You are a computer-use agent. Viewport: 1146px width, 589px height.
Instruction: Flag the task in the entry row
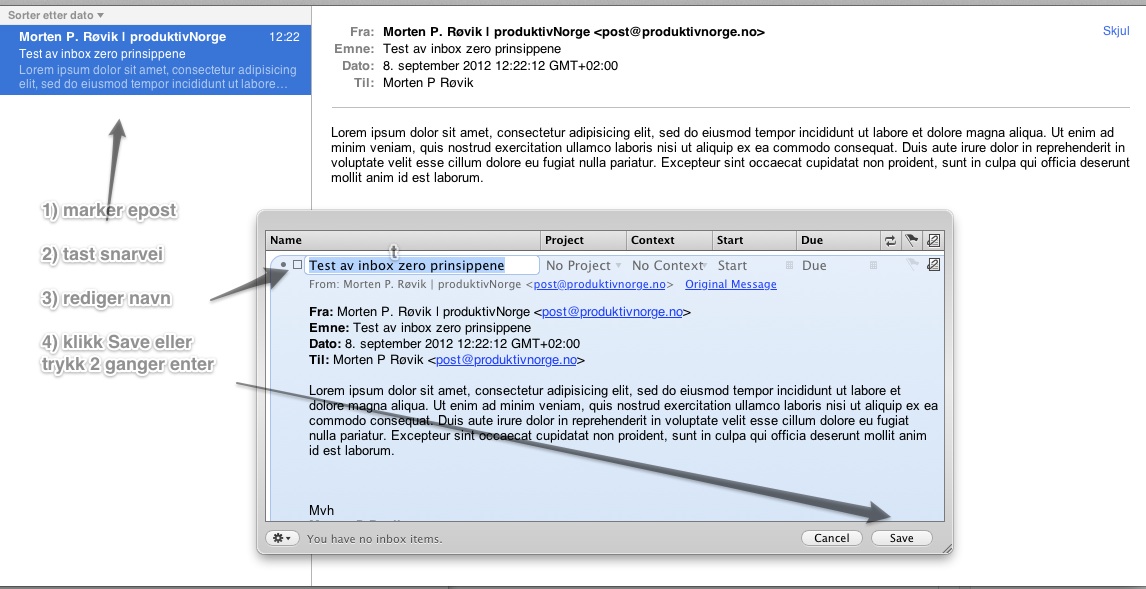911,265
